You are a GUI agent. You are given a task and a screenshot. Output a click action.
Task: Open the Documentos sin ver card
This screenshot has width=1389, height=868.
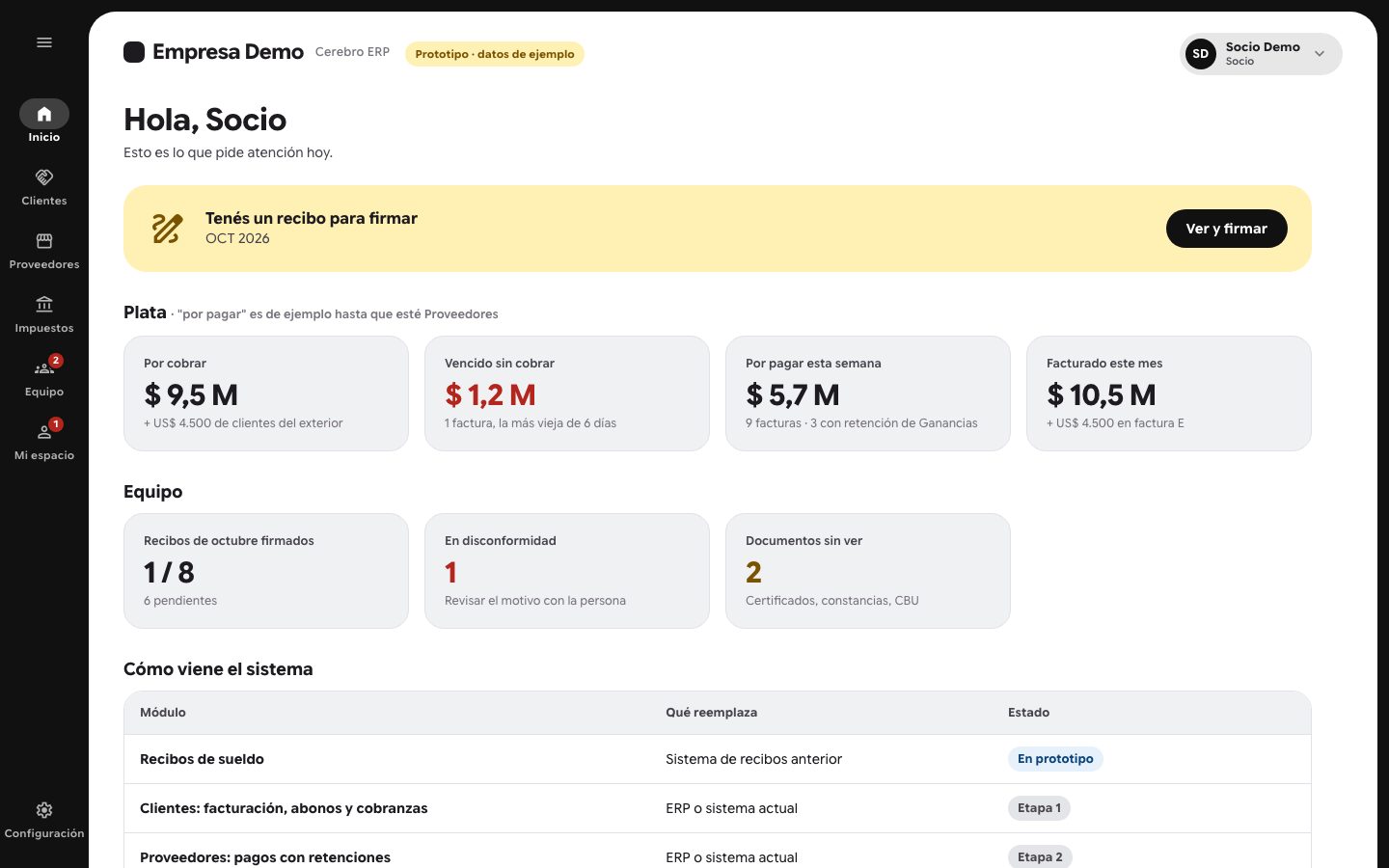[868, 571]
